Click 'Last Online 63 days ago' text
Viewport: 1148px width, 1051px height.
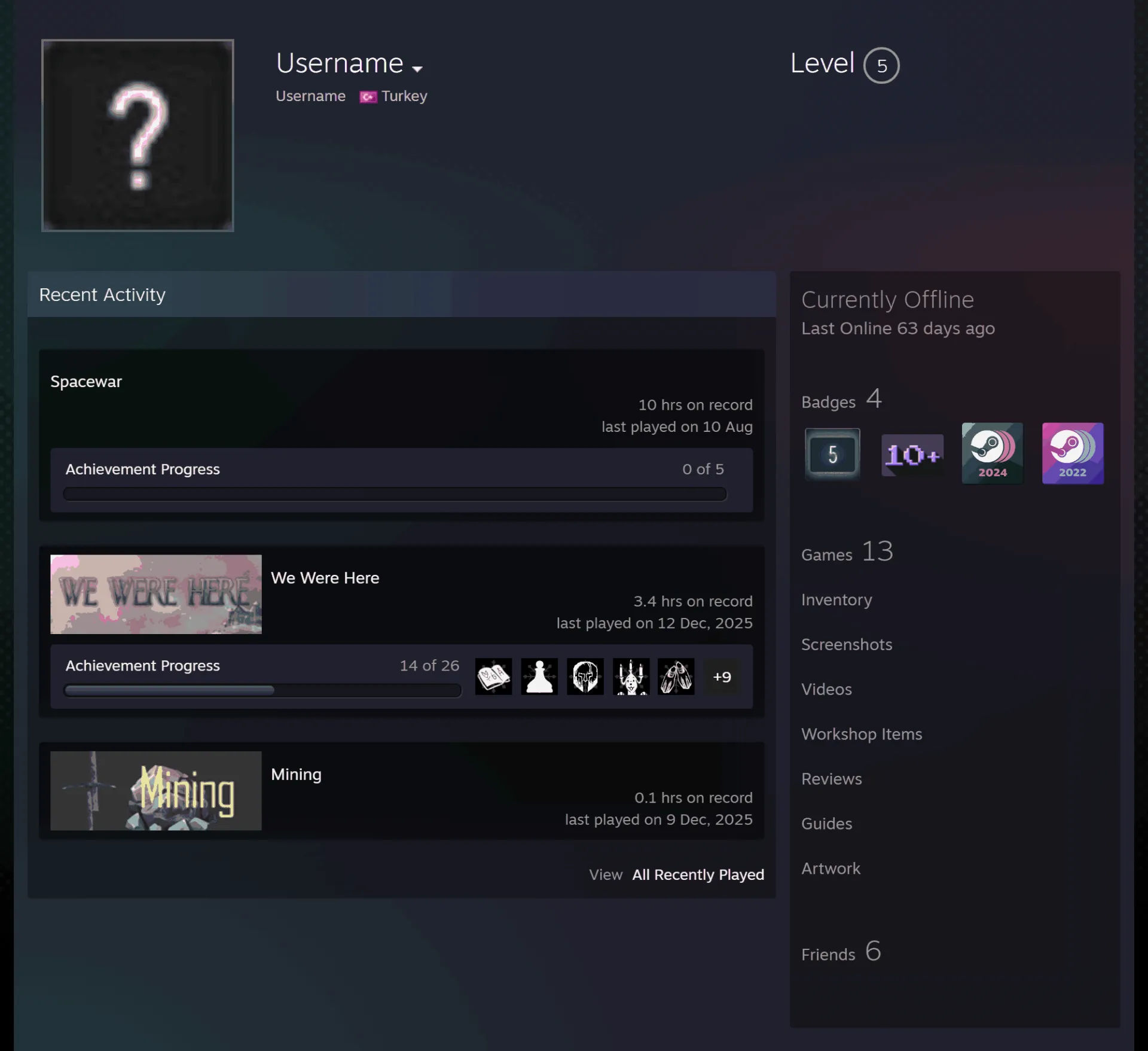(x=898, y=328)
